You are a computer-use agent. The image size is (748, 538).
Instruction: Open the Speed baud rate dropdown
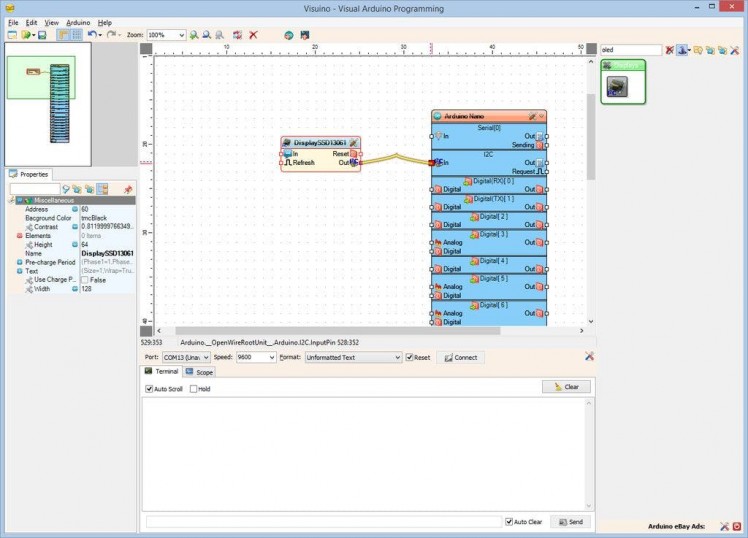click(x=271, y=357)
